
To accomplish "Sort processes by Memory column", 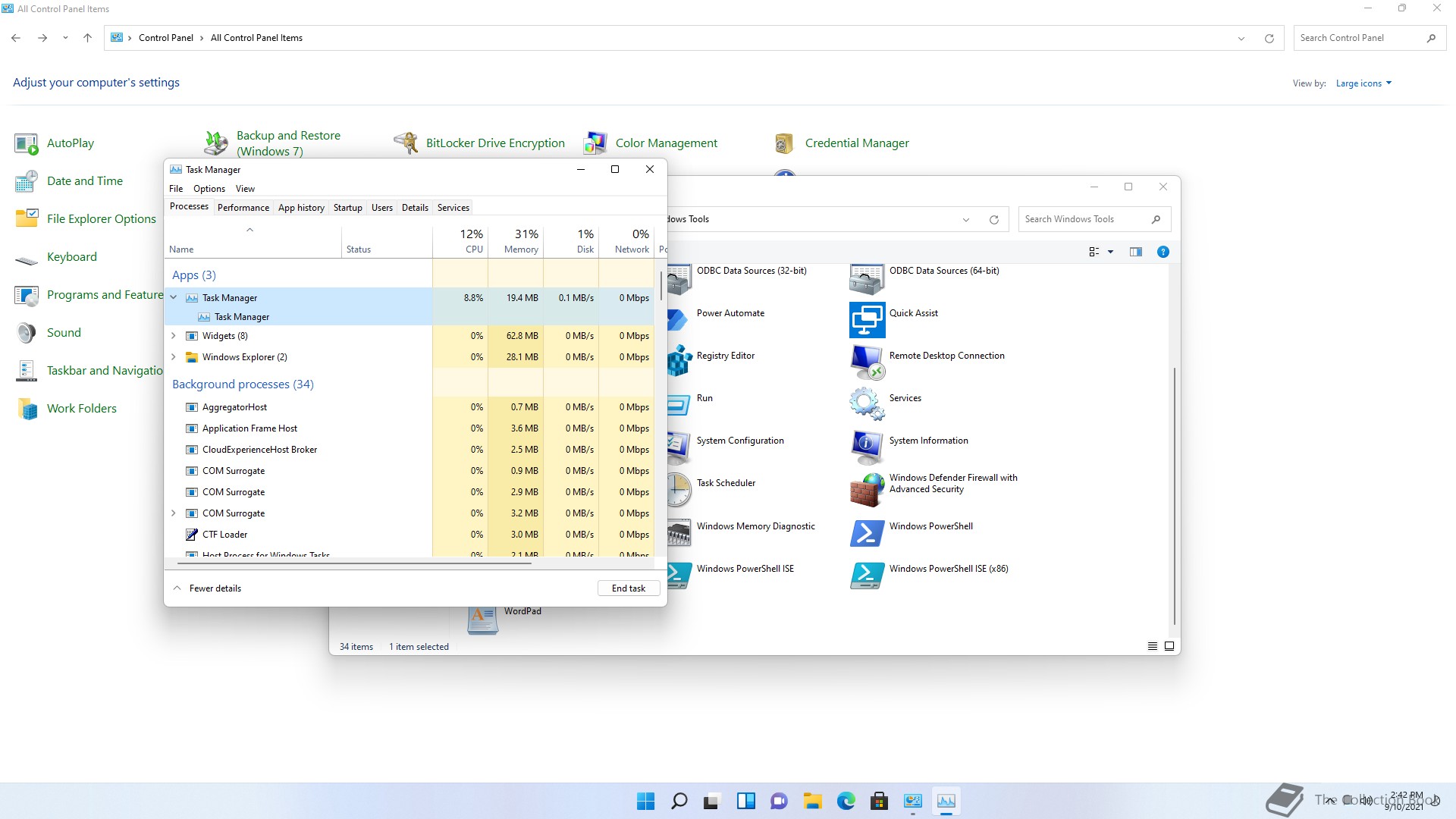I will pos(516,241).
